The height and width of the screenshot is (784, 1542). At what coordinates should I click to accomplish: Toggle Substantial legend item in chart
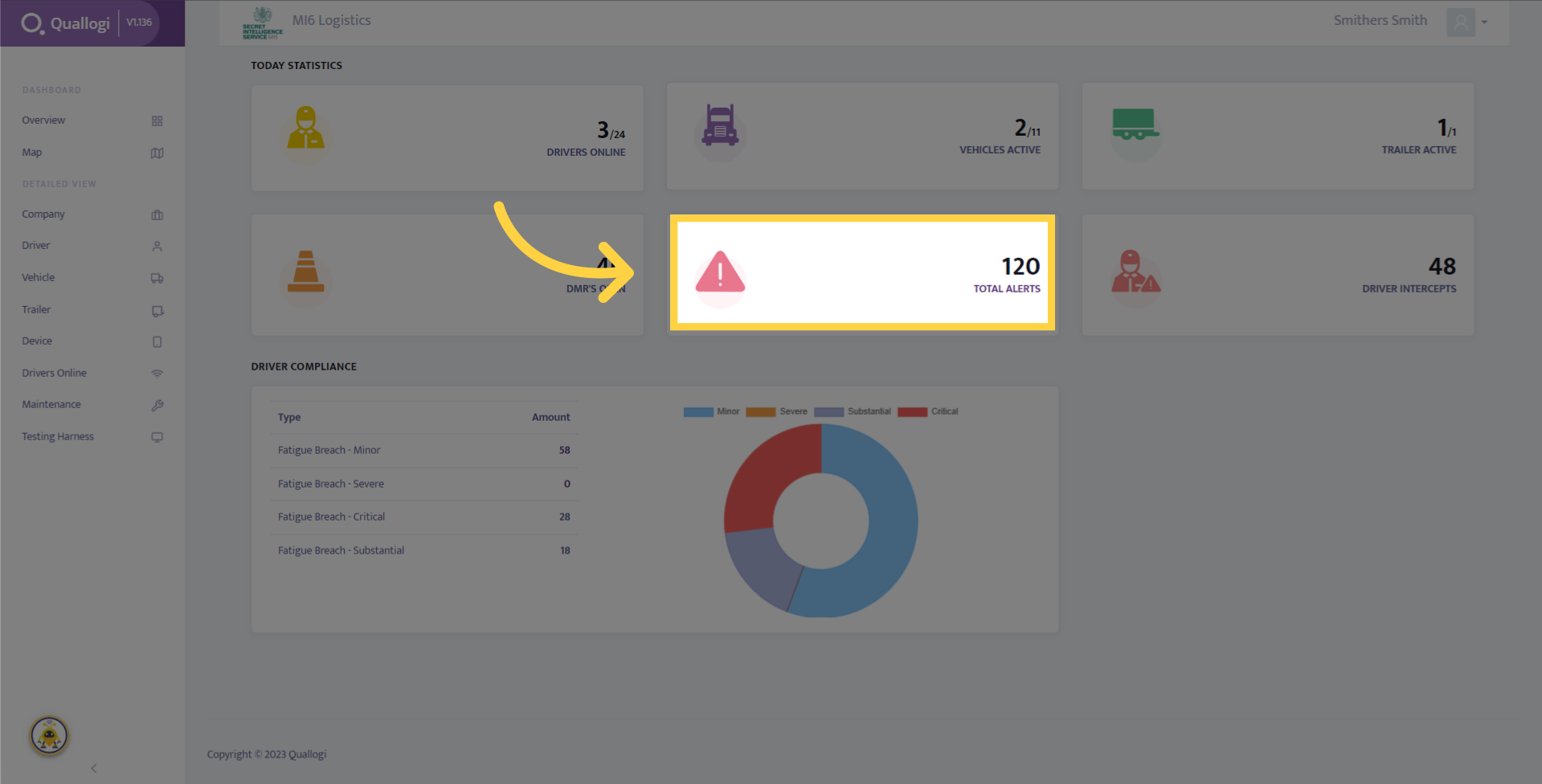pyautogui.click(x=852, y=412)
